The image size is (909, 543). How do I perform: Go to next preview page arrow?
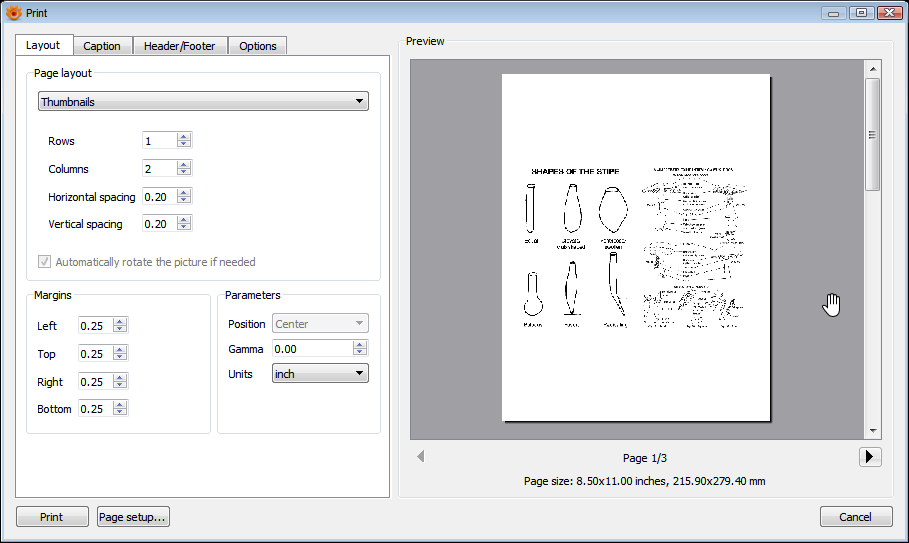pyautogui.click(x=869, y=457)
